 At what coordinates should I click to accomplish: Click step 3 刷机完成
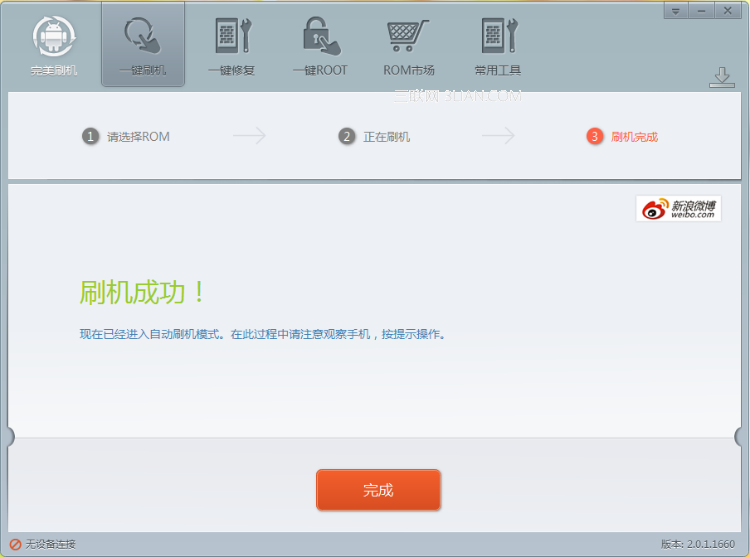coord(622,137)
